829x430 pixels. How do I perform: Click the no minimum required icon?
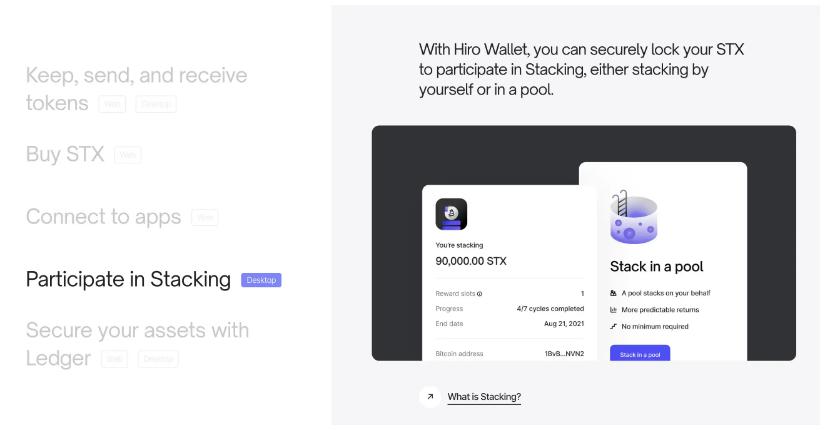pos(613,326)
